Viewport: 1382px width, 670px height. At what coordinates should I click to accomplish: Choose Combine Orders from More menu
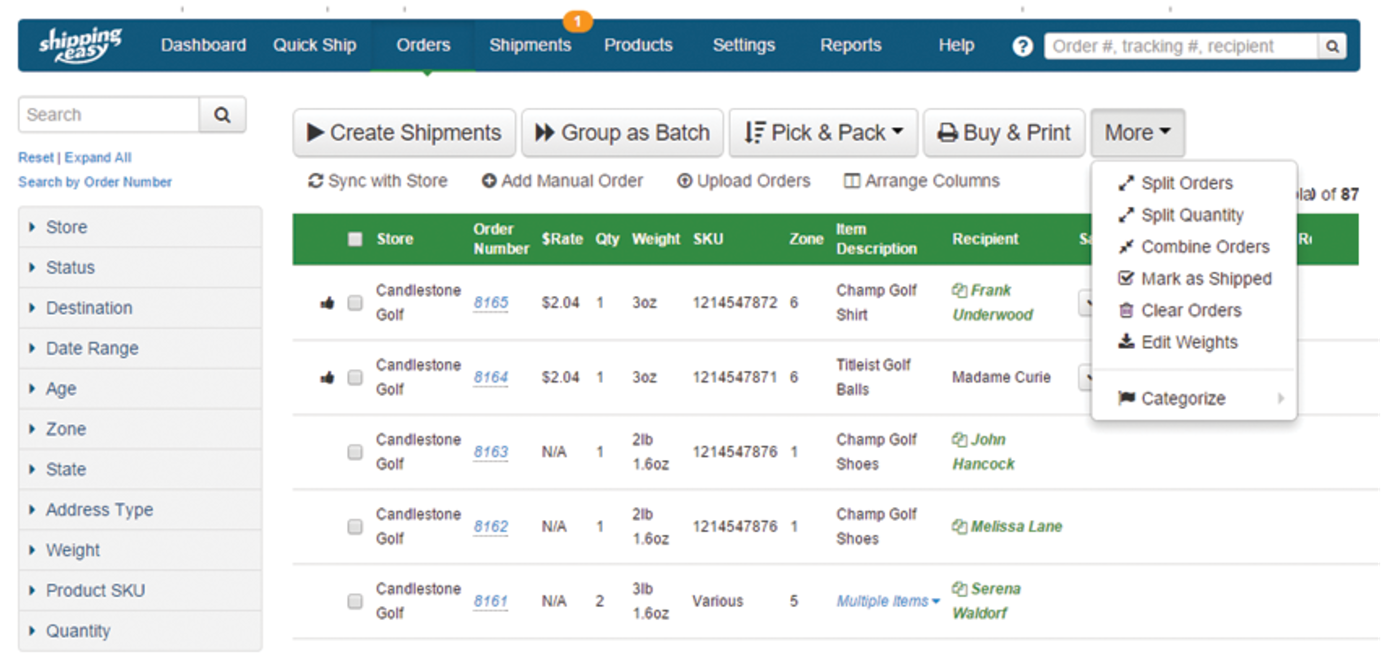tap(1204, 247)
